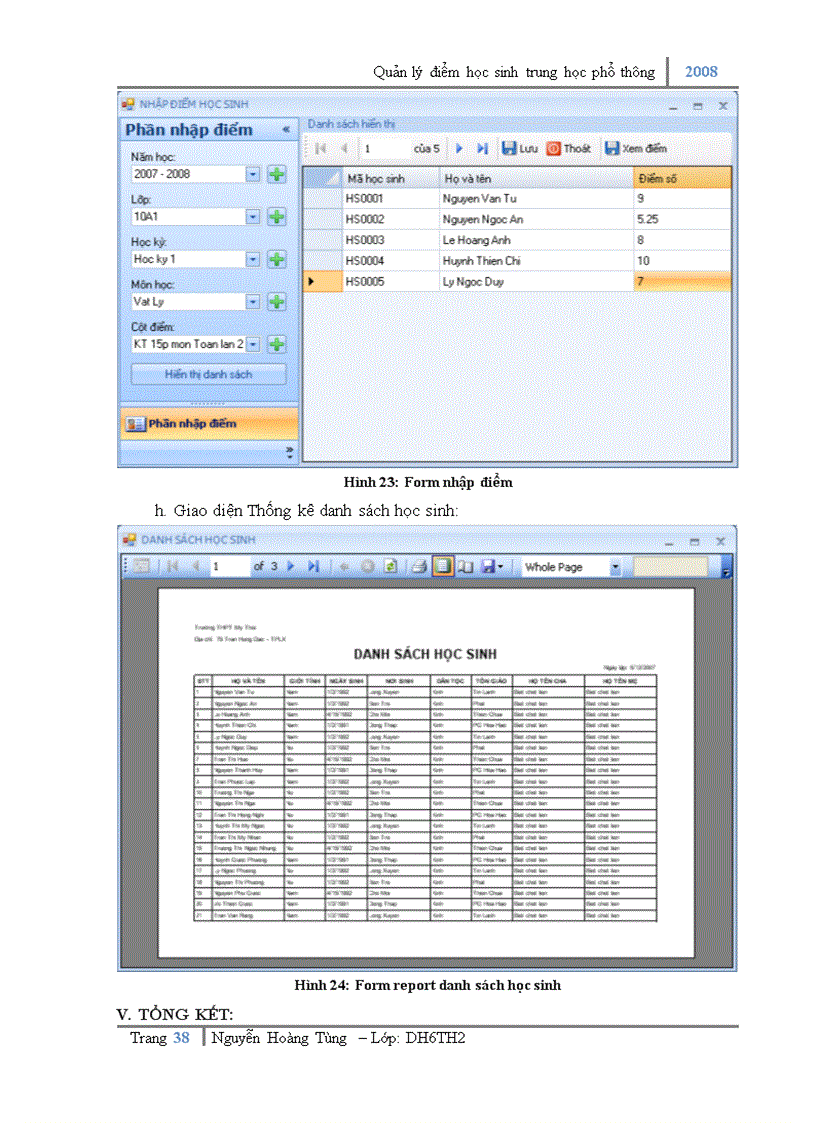
Task: Open the Năm học dropdown
Action: (x=253, y=174)
